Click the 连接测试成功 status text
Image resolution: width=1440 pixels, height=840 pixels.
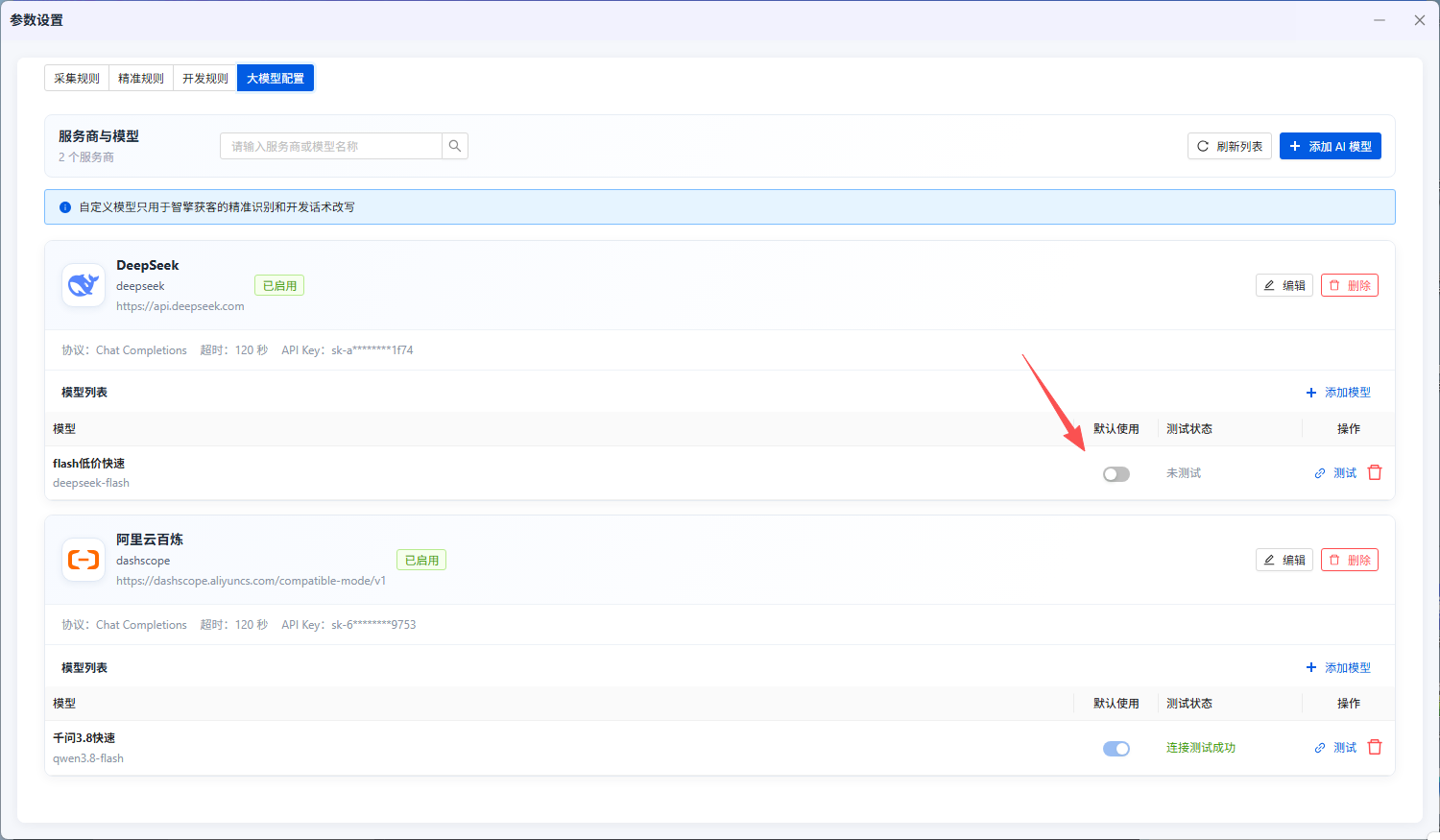[x=1201, y=748]
